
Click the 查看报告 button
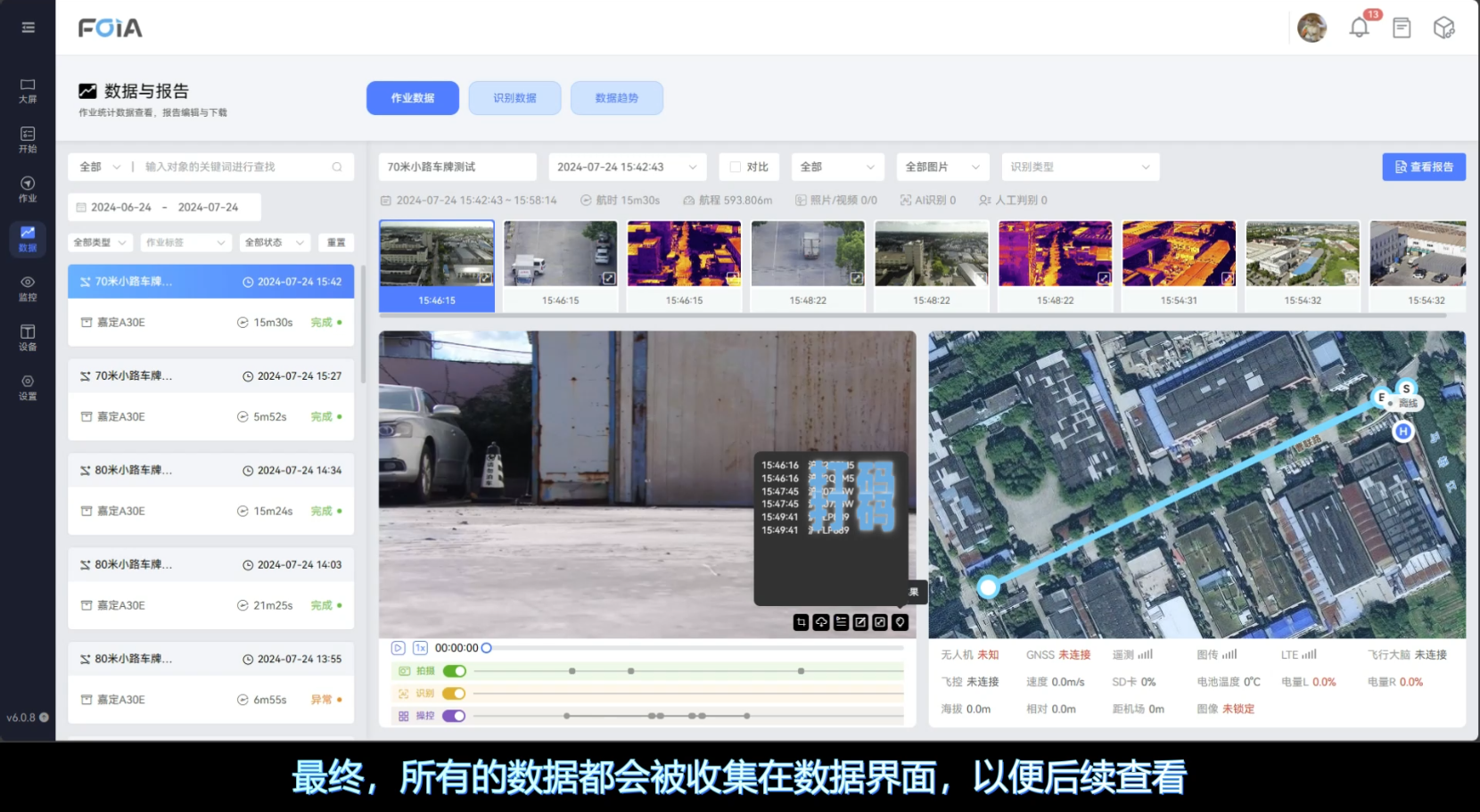point(1423,167)
